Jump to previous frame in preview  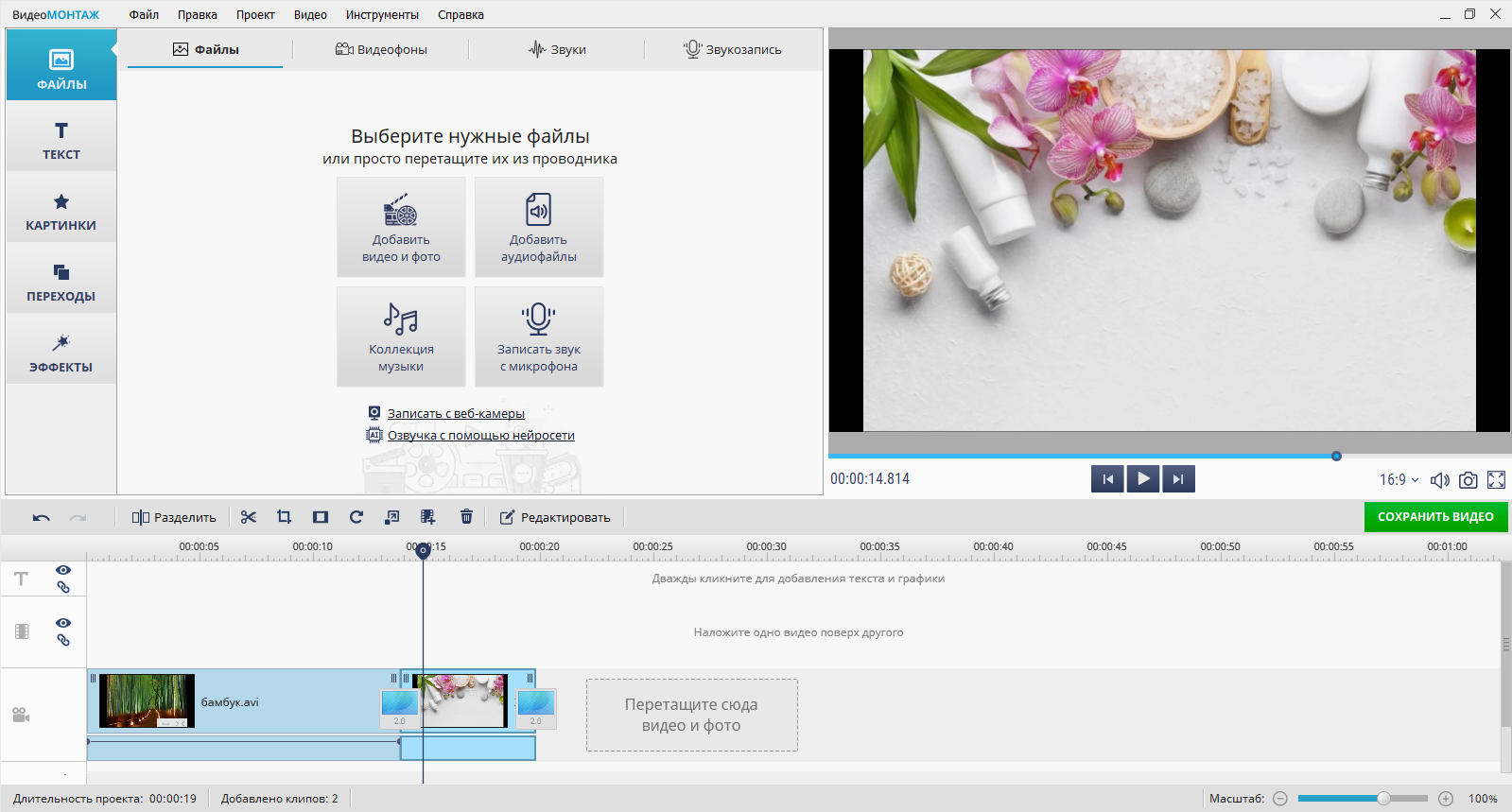pyautogui.click(x=1107, y=479)
